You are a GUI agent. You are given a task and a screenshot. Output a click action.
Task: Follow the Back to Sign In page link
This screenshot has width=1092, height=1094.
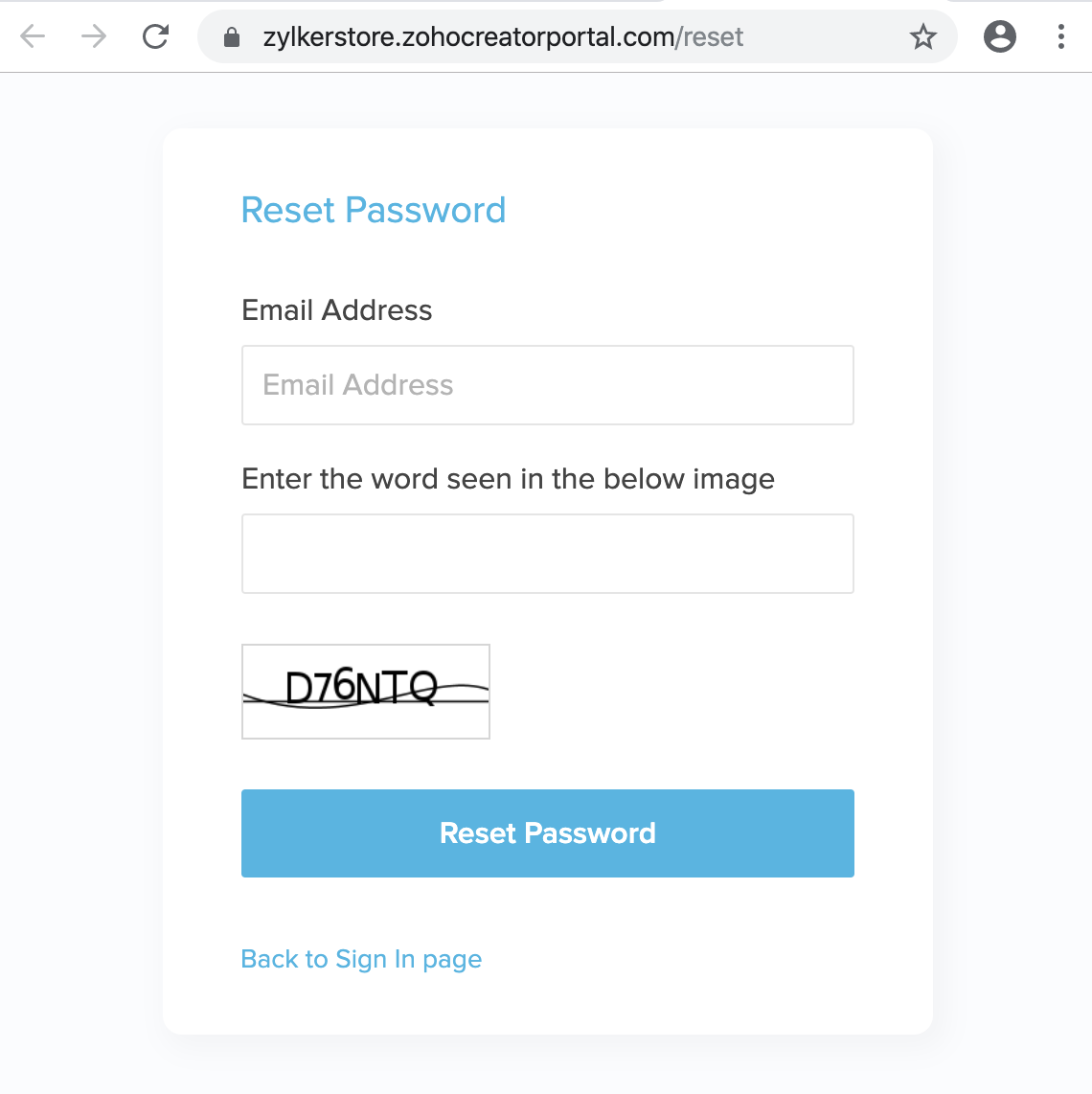(361, 959)
